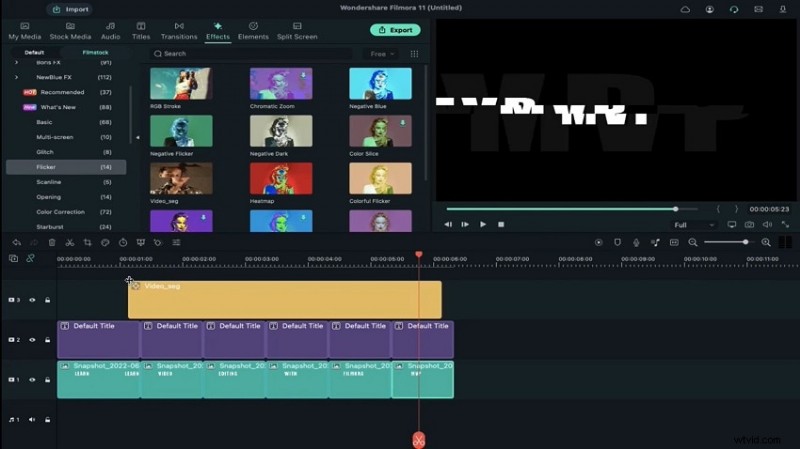Toggle visibility of video track 1
Screen dimensions: 800x449
pos(32,380)
